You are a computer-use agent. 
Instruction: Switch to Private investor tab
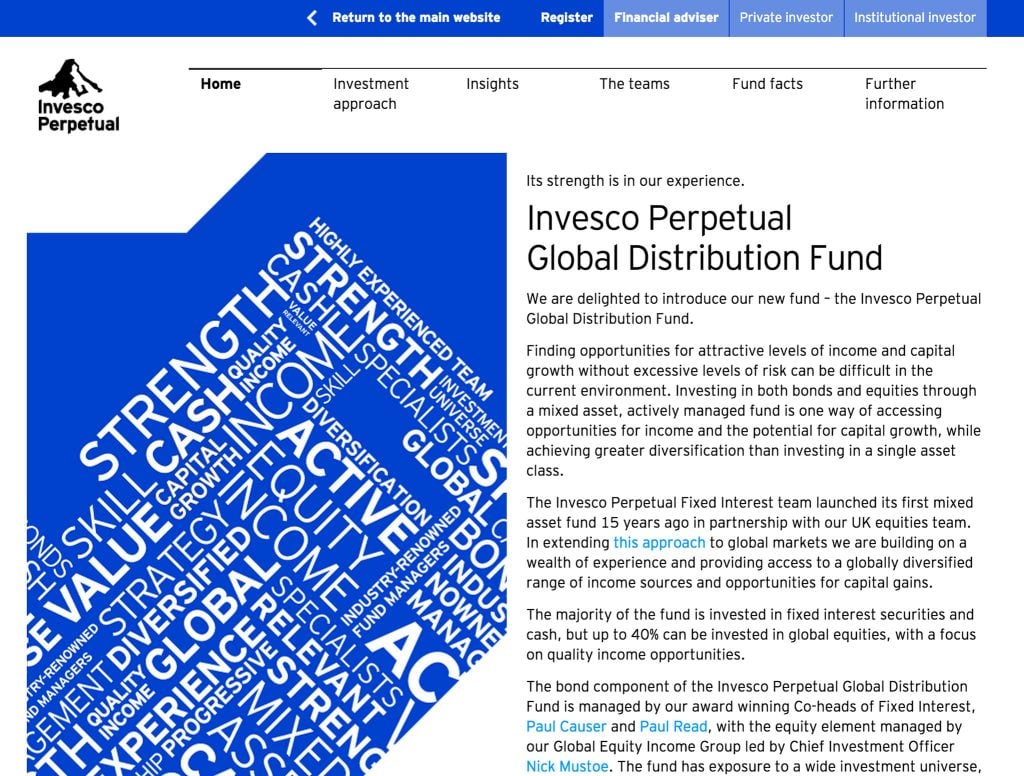coord(786,18)
